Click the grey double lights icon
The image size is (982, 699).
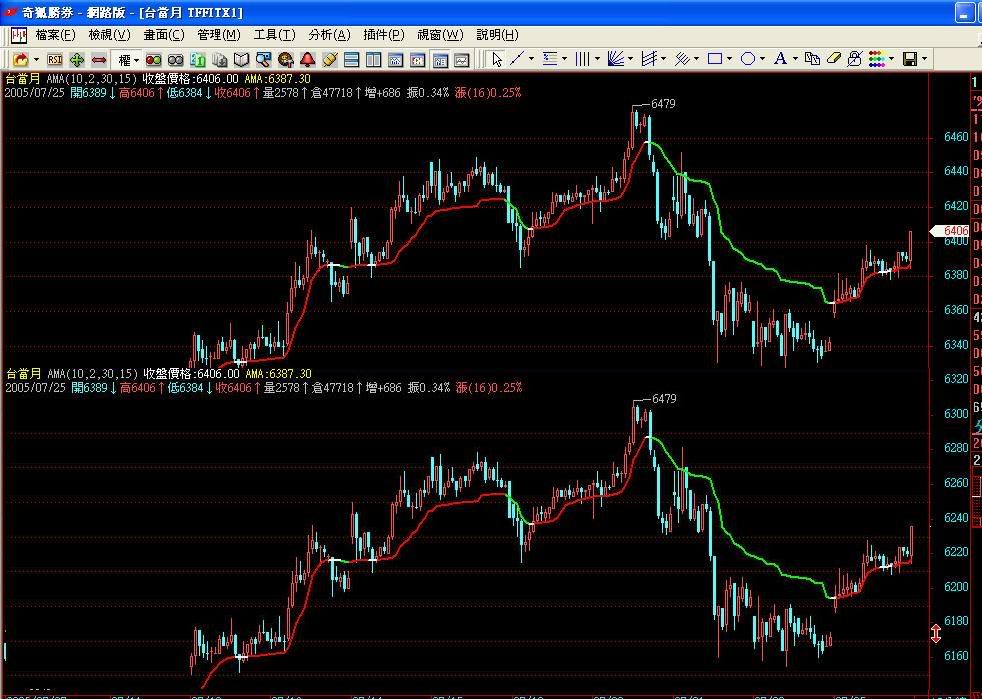(x=175, y=60)
